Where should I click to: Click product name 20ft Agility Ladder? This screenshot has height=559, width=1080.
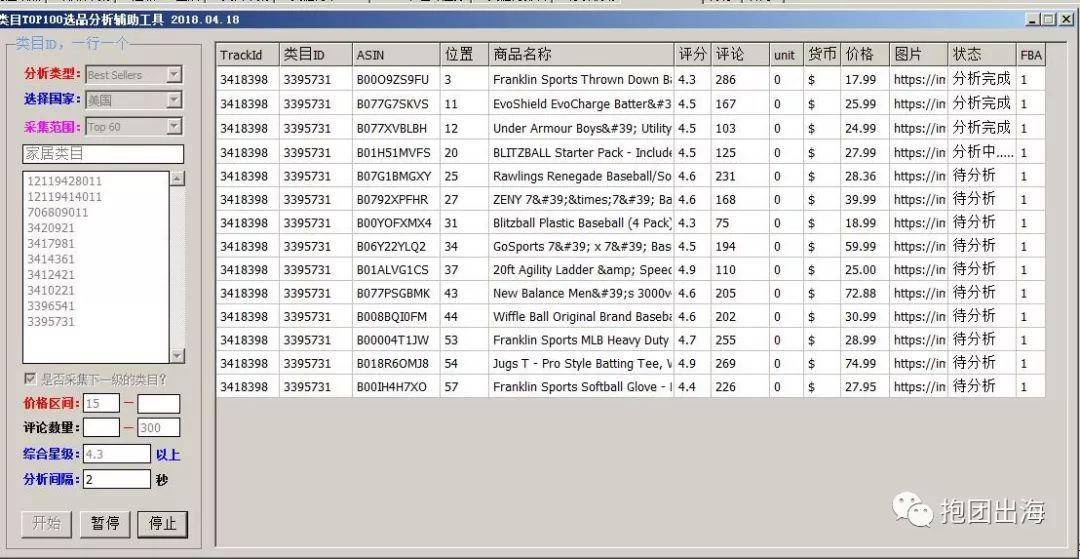pos(581,270)
